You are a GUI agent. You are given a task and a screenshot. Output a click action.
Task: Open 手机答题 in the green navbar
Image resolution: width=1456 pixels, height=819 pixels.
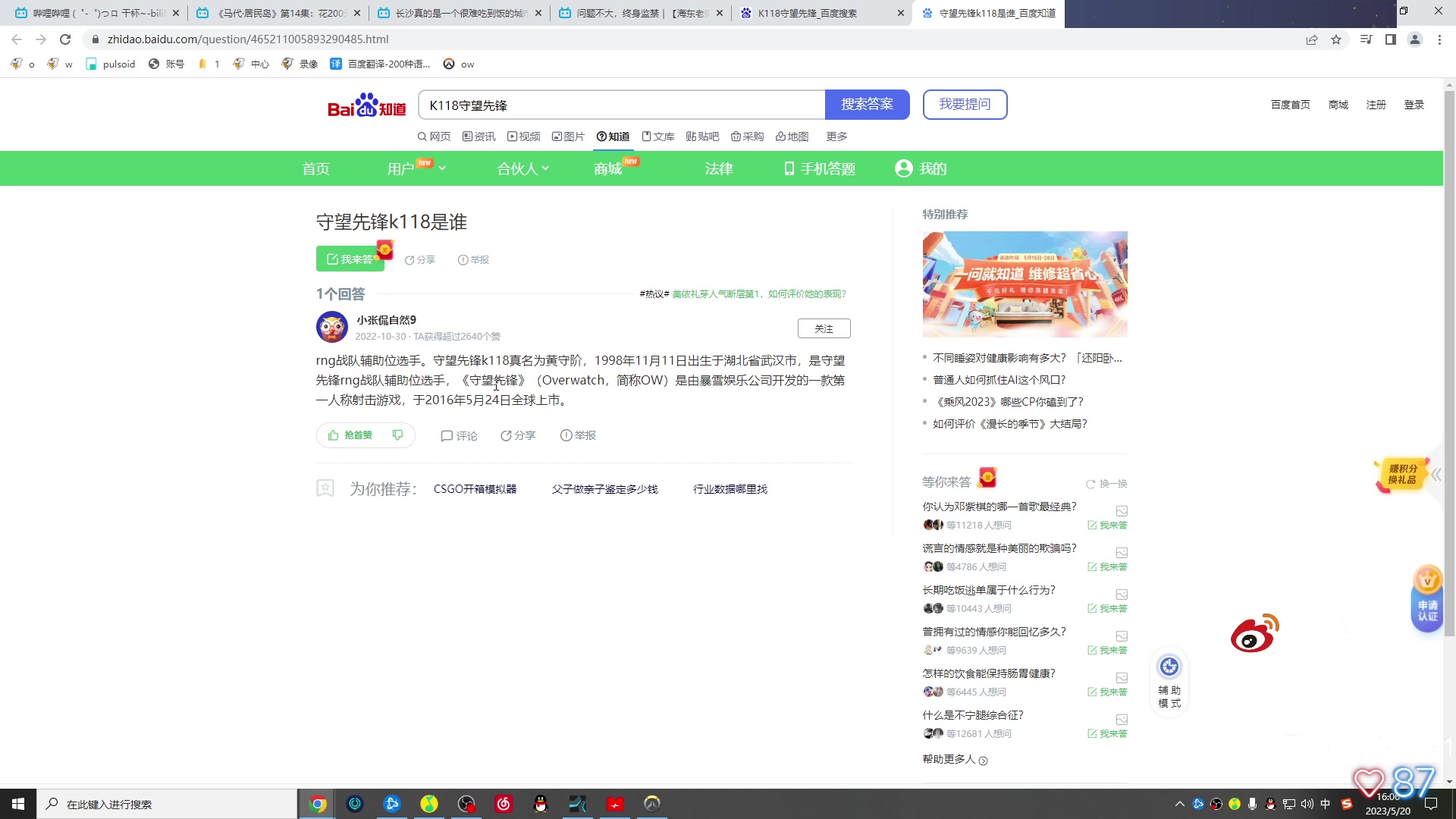[x=820, y=168]
